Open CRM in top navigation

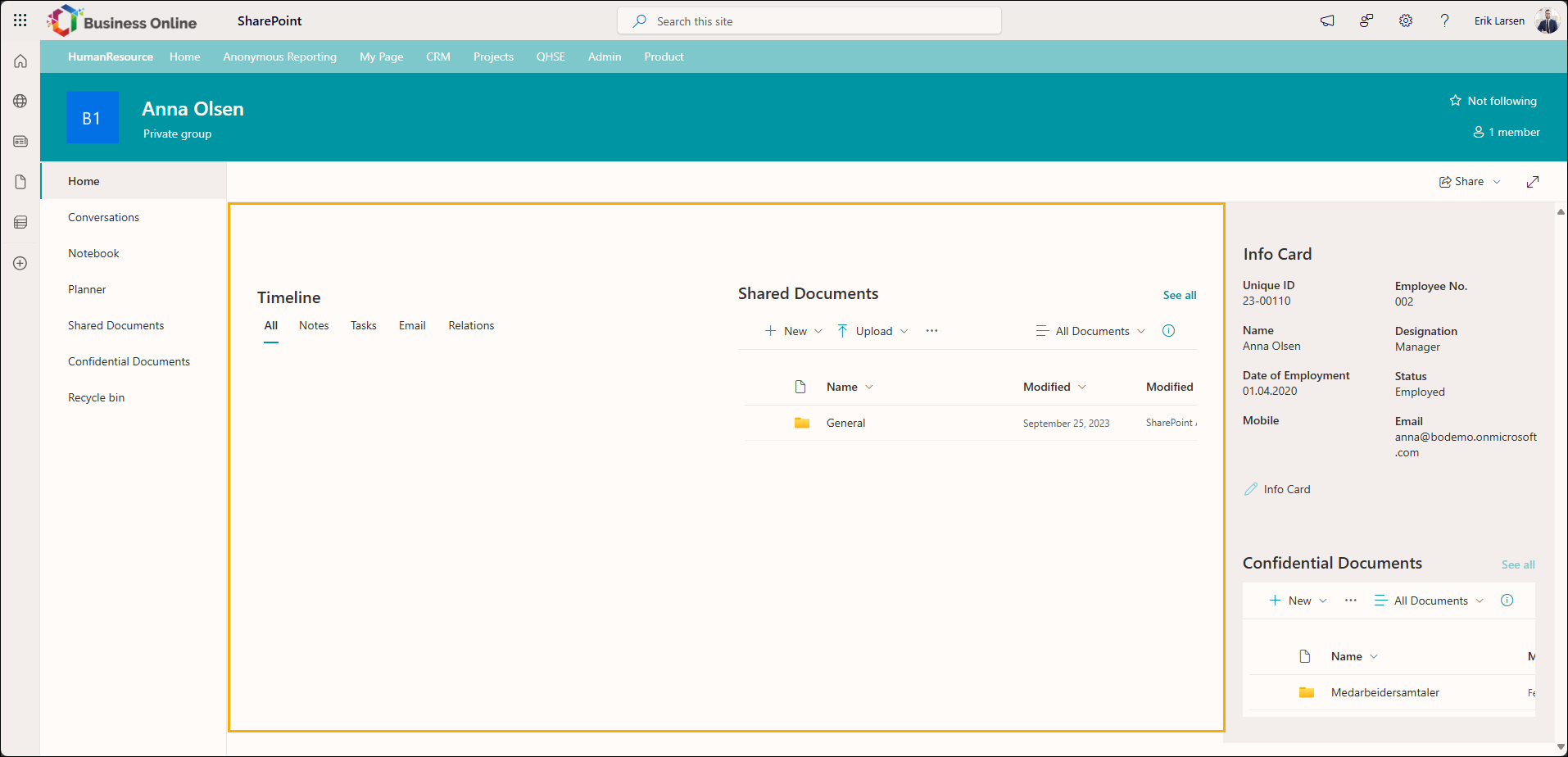(438, 57)
